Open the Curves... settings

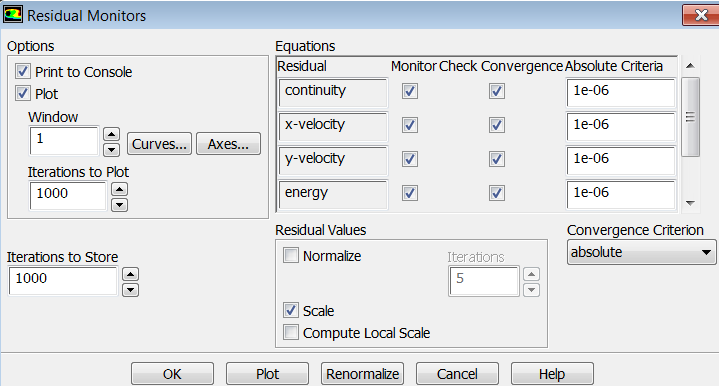(159, 144)
